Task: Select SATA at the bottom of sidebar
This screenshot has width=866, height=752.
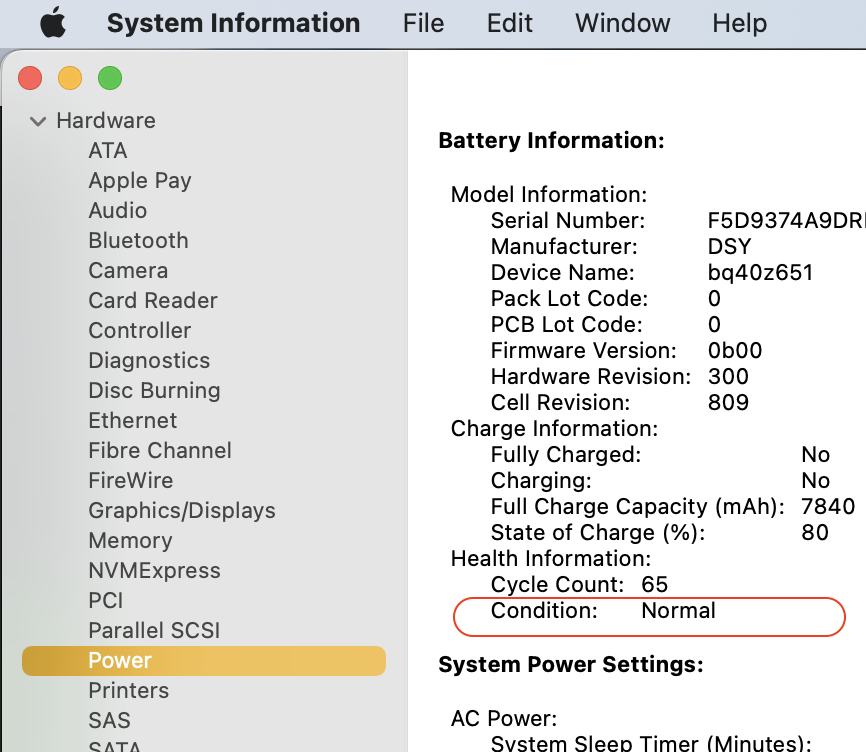Action: click(x=115, y=746)
